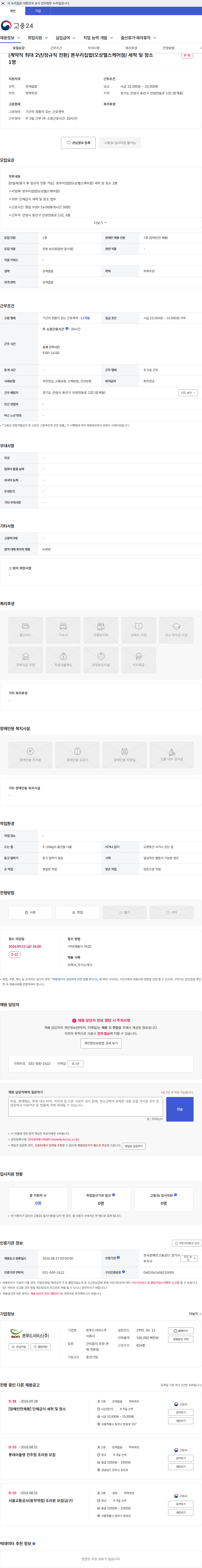The height and width of the screenshot is (1568, 202).
Task: Select the 장애인용 주차장 facility icon
Action: 31,755
